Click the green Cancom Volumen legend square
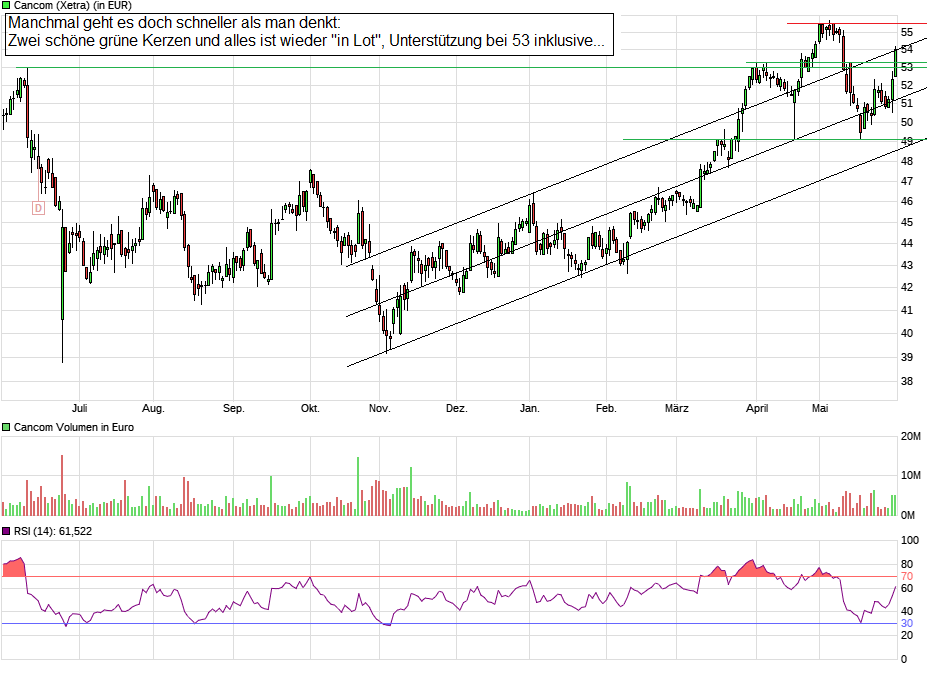This screenshot has width=927, height=674. pos(7,427)
